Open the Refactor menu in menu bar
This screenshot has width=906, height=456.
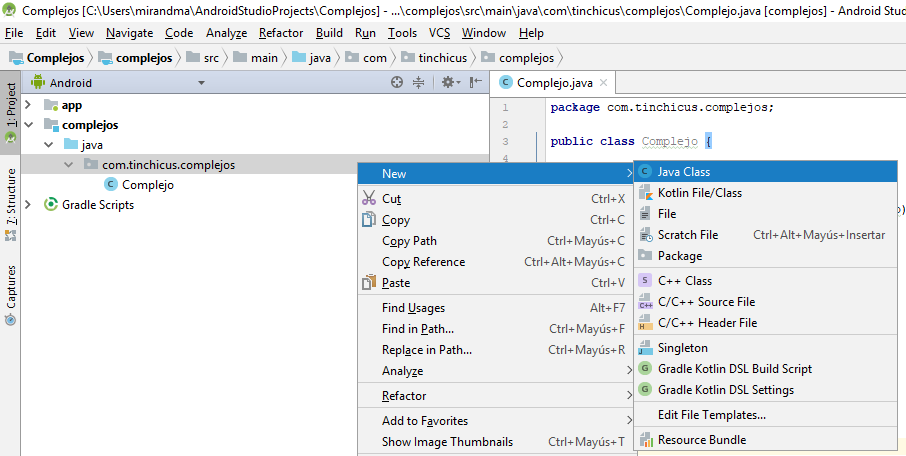pyautogui.click(x=280, y=33)
